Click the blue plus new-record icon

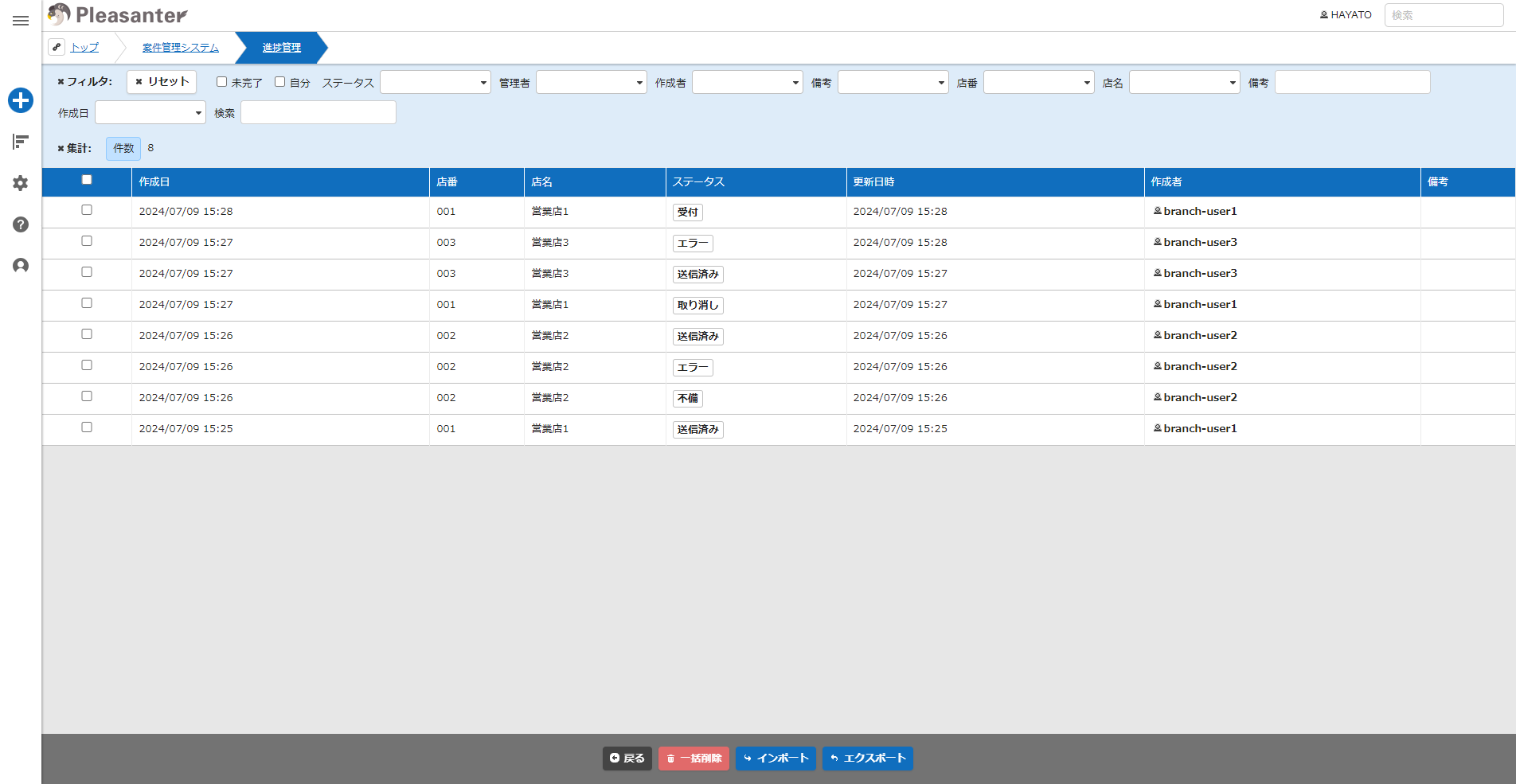(x=21, y=100)
